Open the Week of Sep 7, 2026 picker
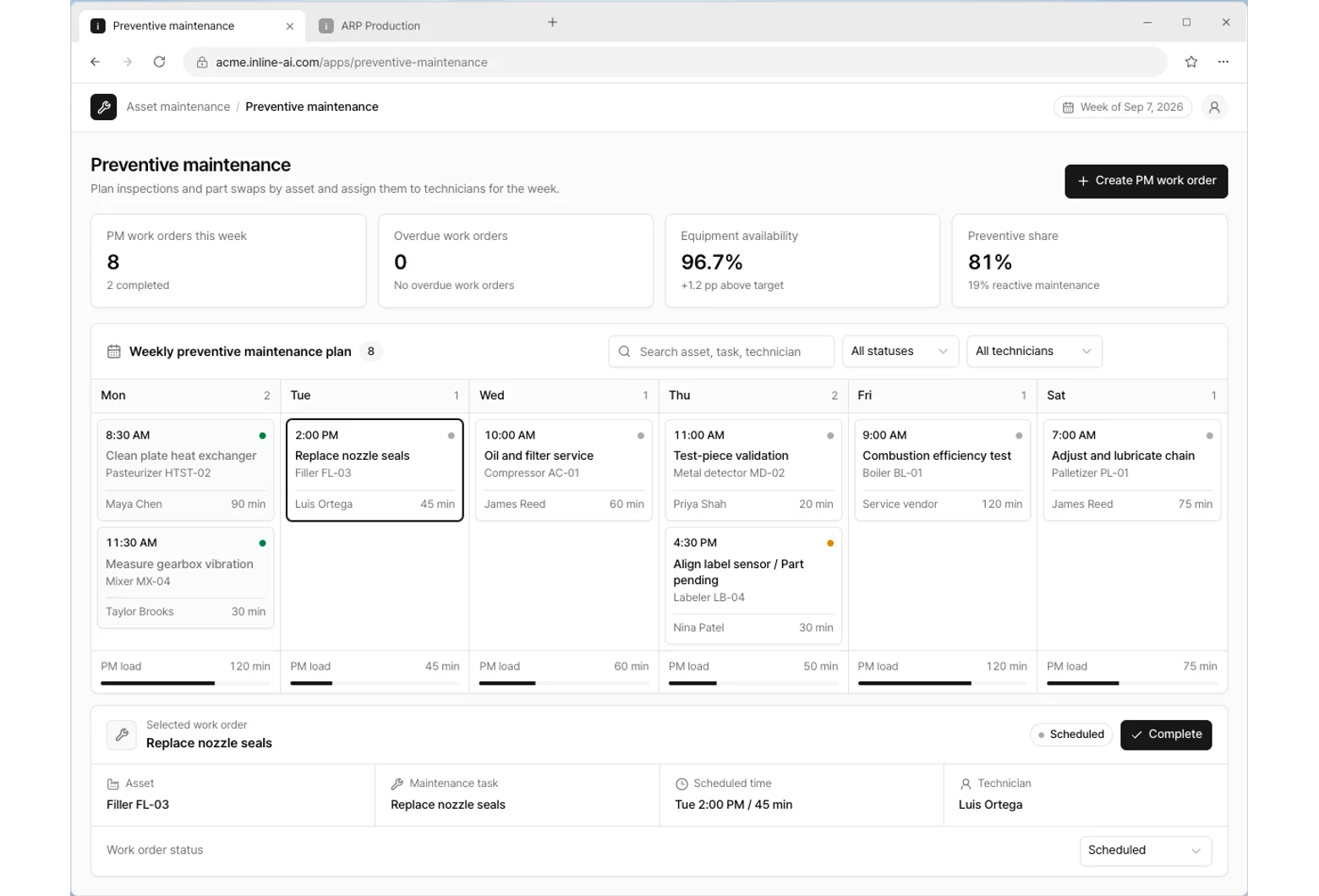Viewport: 1319px width, 896px height. point(1123,107)
